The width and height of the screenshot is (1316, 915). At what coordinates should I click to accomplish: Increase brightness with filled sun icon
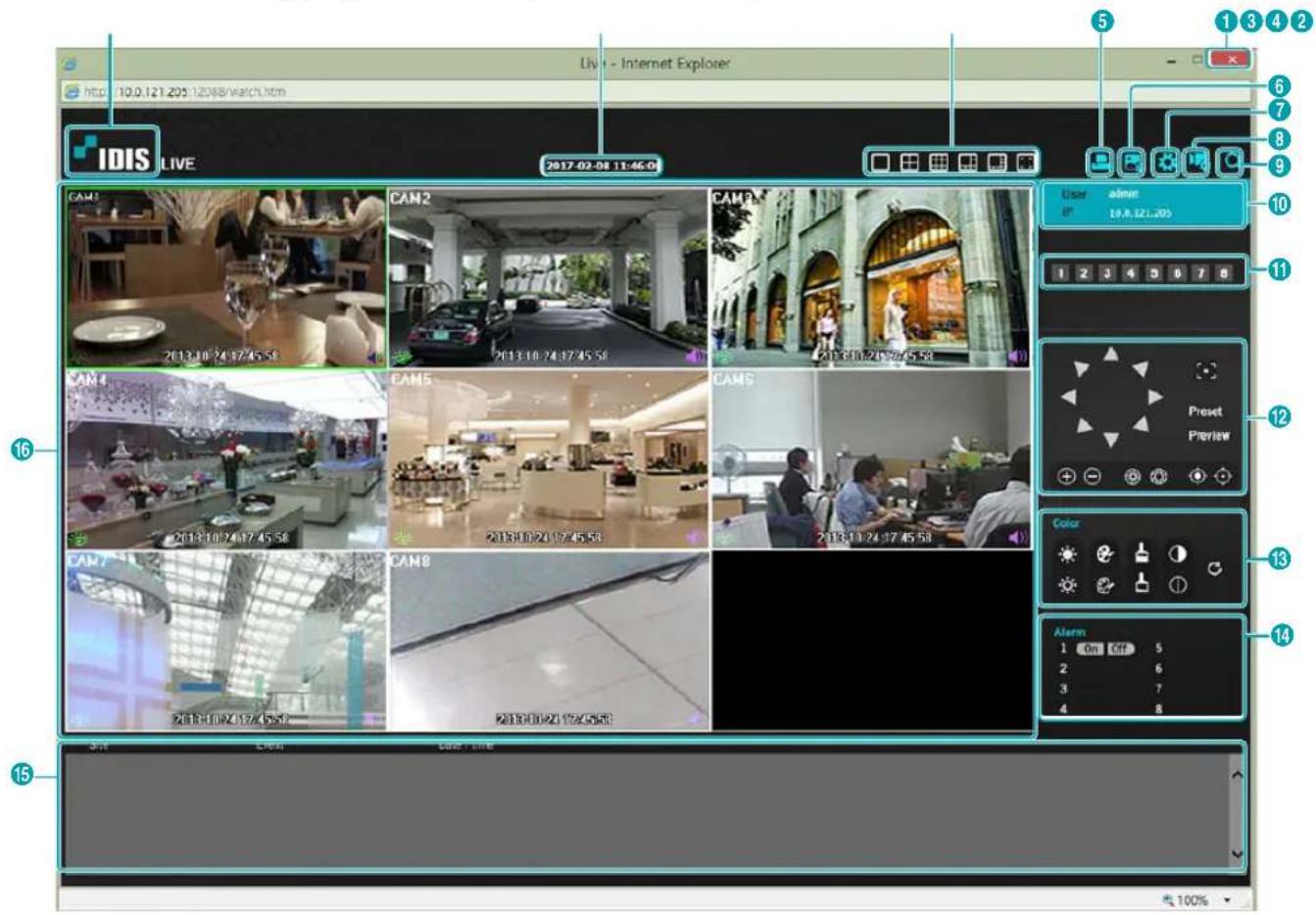1067,554
